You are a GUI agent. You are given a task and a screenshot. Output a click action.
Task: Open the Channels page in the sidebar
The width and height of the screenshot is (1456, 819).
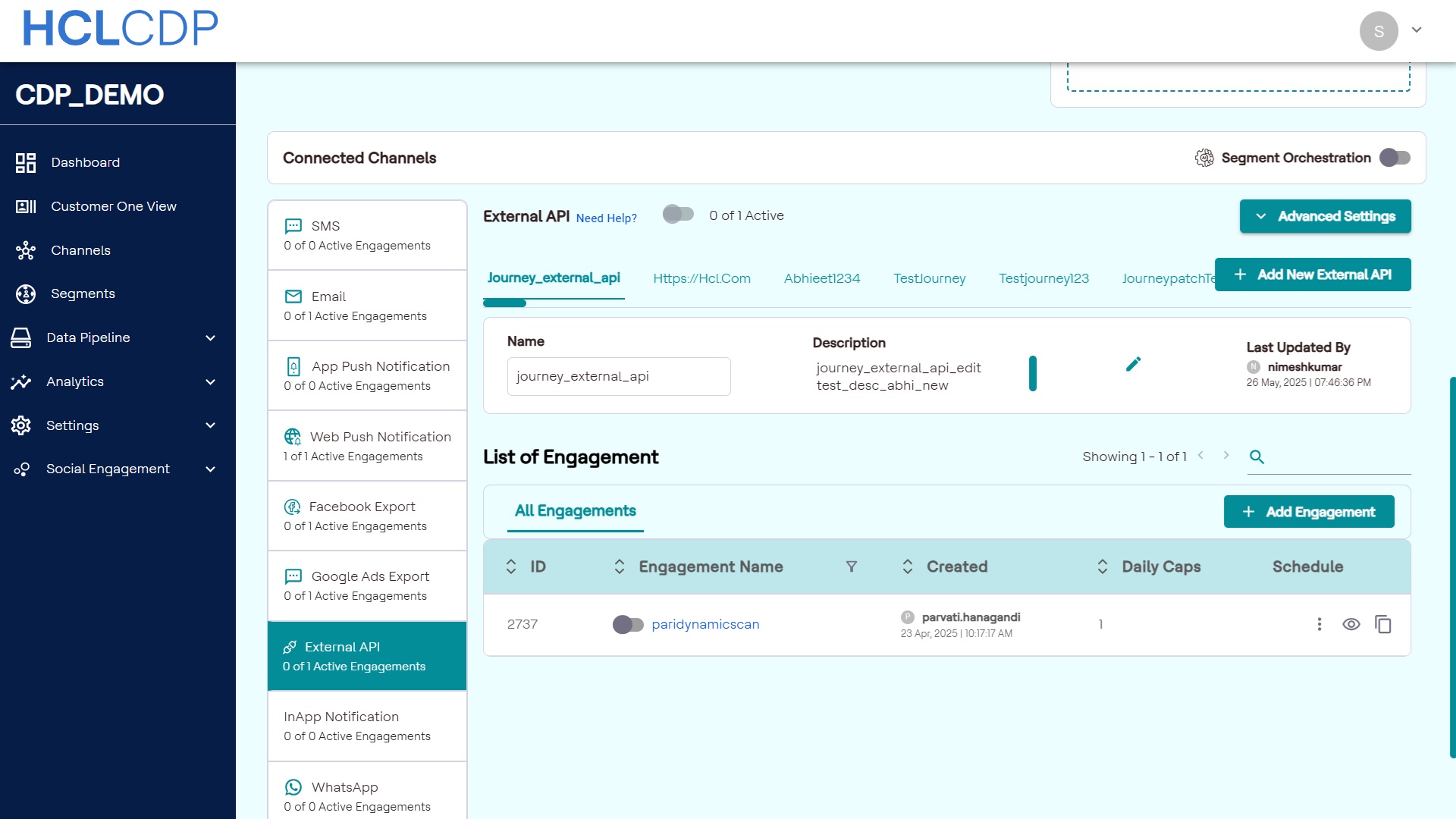(80, 250)
